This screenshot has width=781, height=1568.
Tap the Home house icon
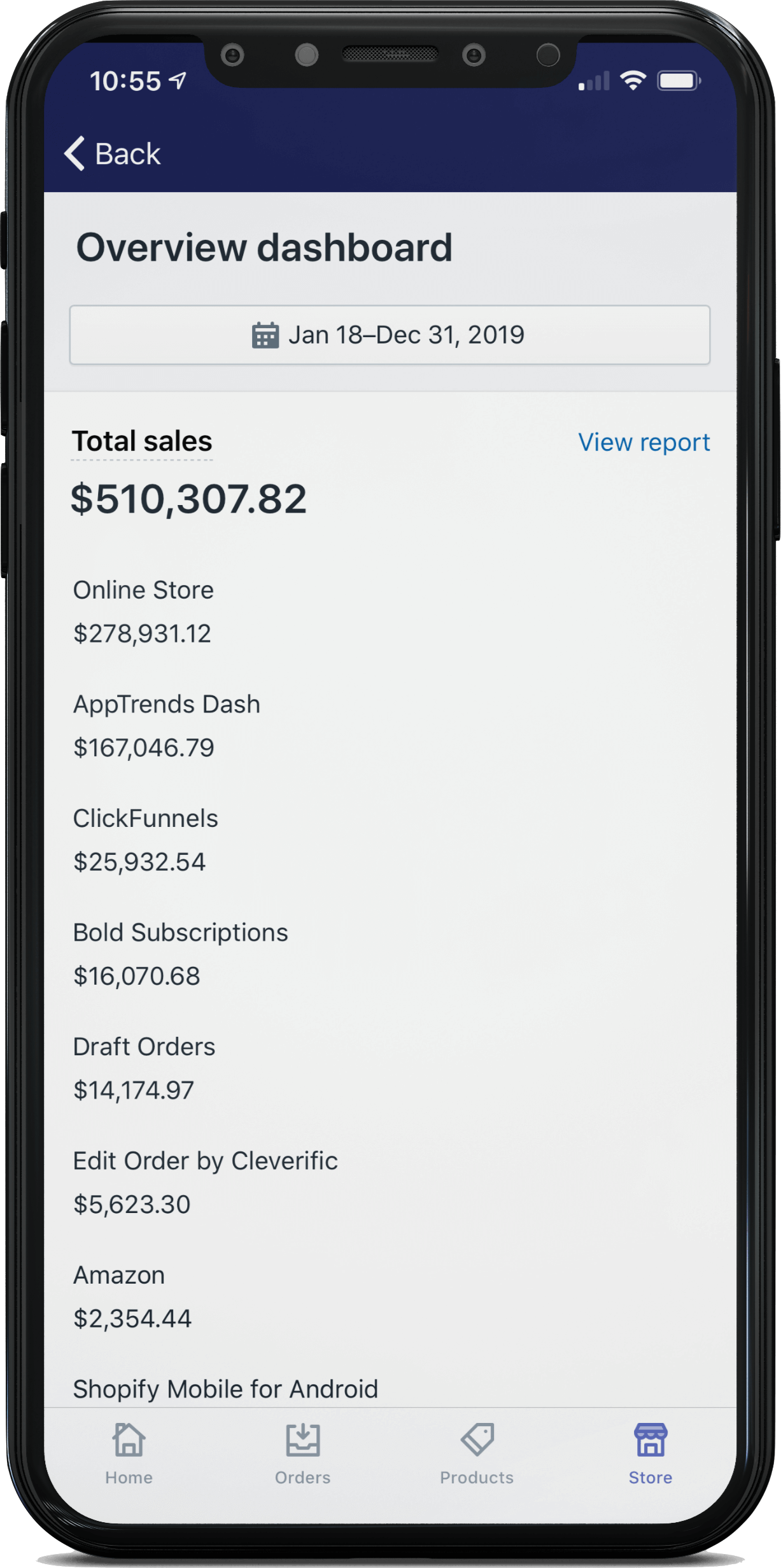[x=129, y=1440]
